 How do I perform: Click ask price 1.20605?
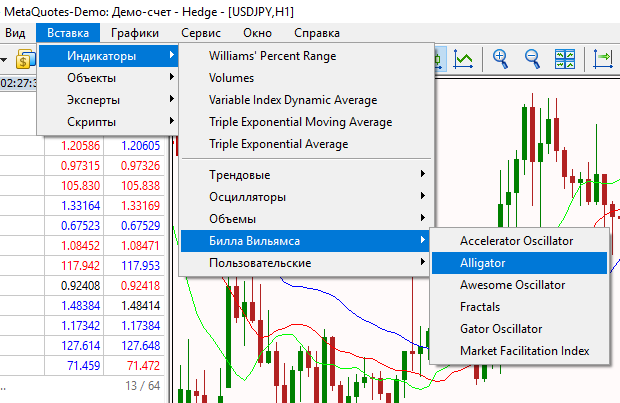(140, 146)
